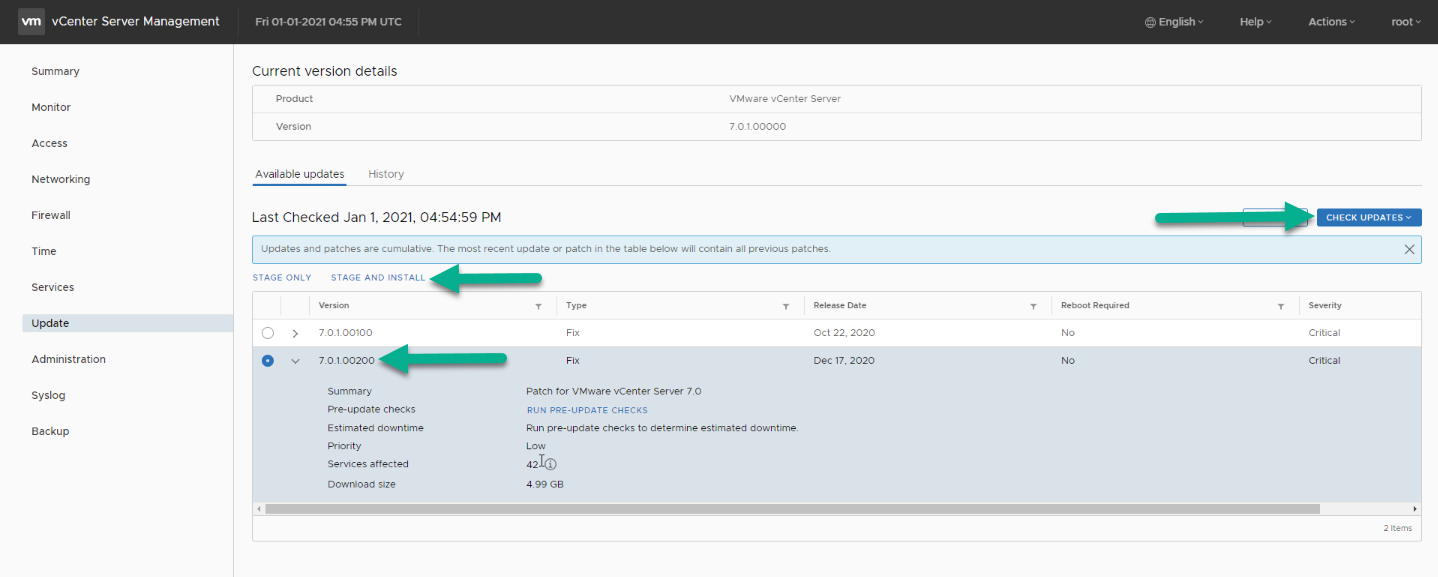Screen dimensions: 1438x577
Task: Go to the Backup page
Action: [x=50, y=431]
